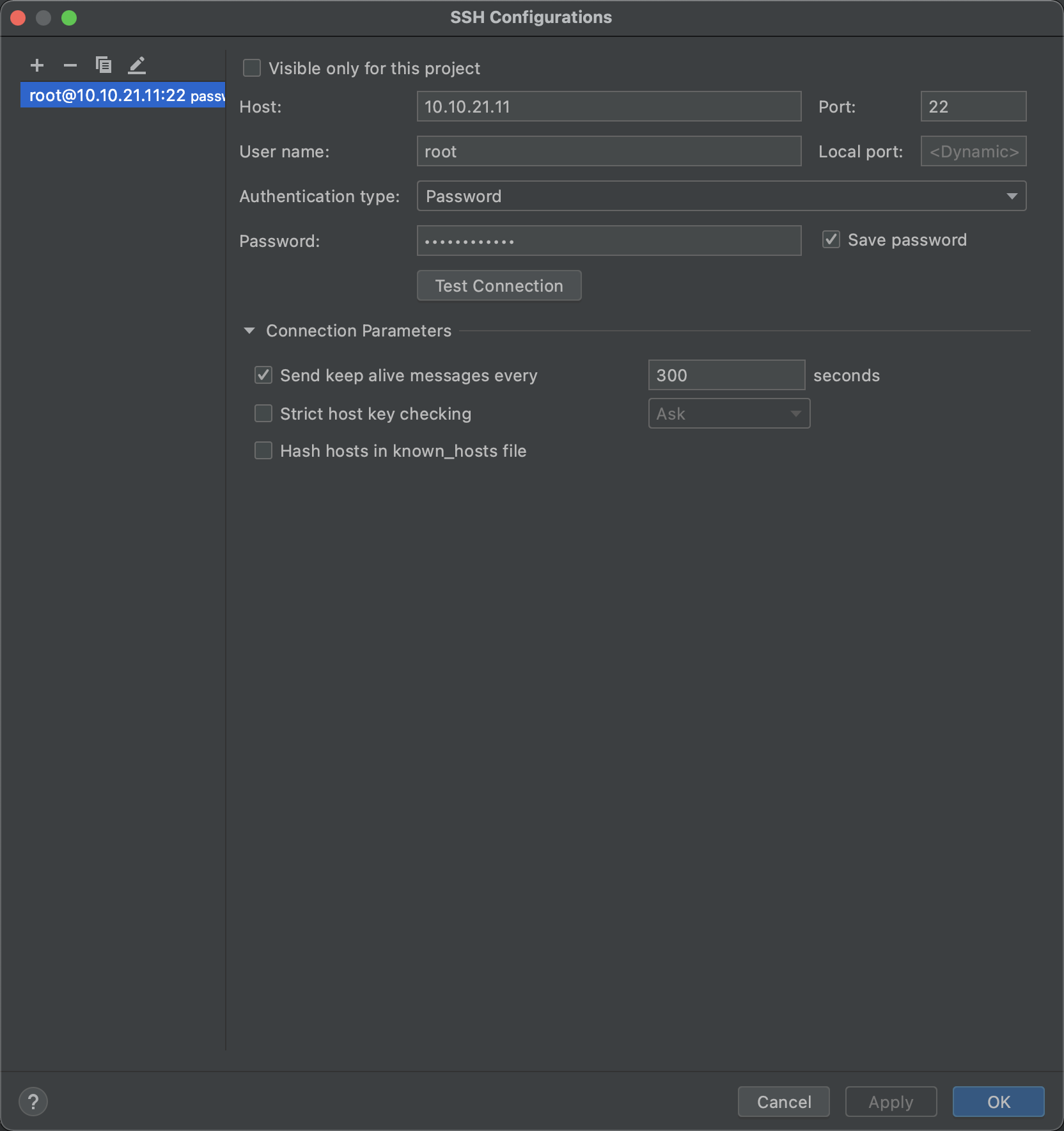Screen dimensions: 1064x1131
Task: Enable Strict host key checking
Action: coord(263,414)
